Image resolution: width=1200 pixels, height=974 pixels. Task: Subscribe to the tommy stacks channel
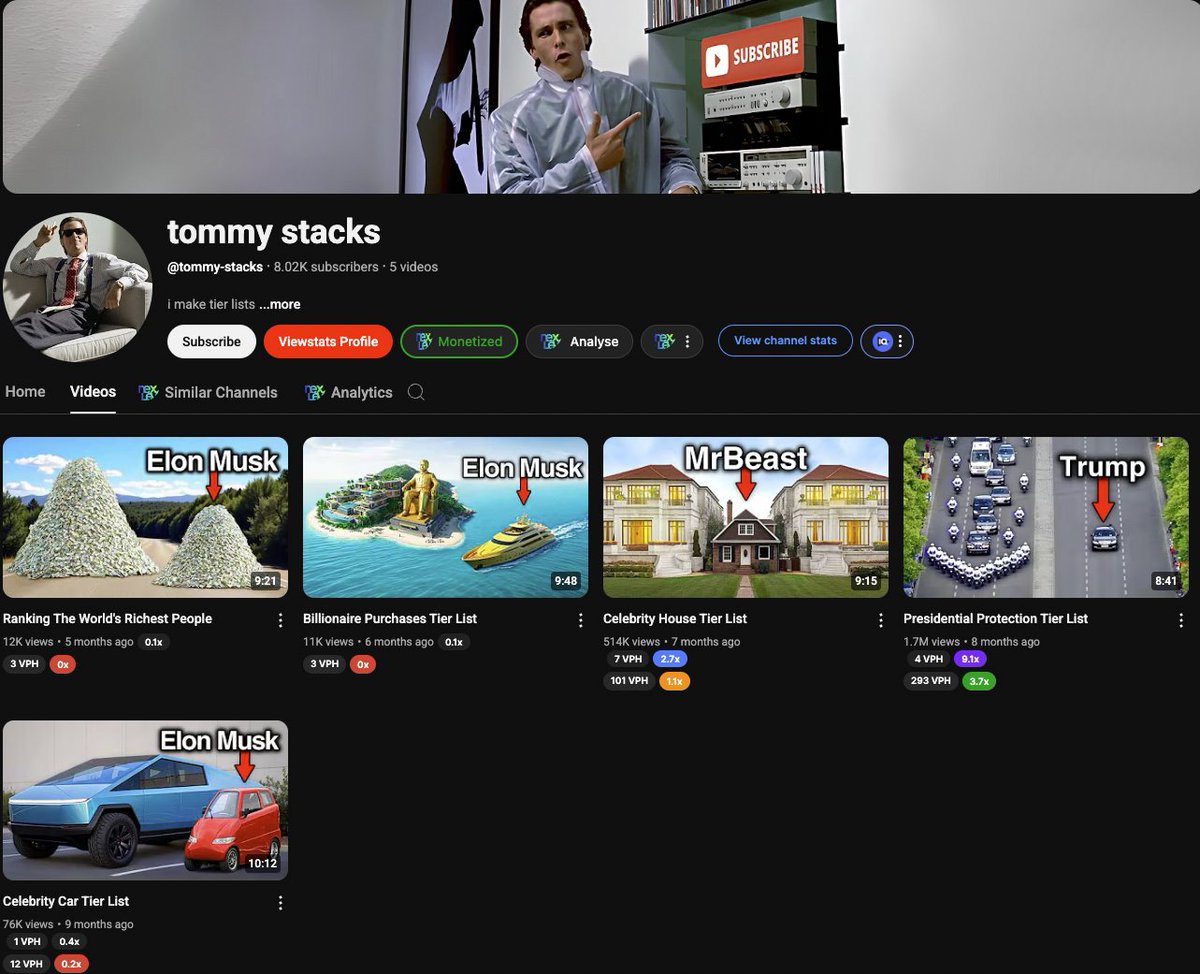[x=212, y=341]
